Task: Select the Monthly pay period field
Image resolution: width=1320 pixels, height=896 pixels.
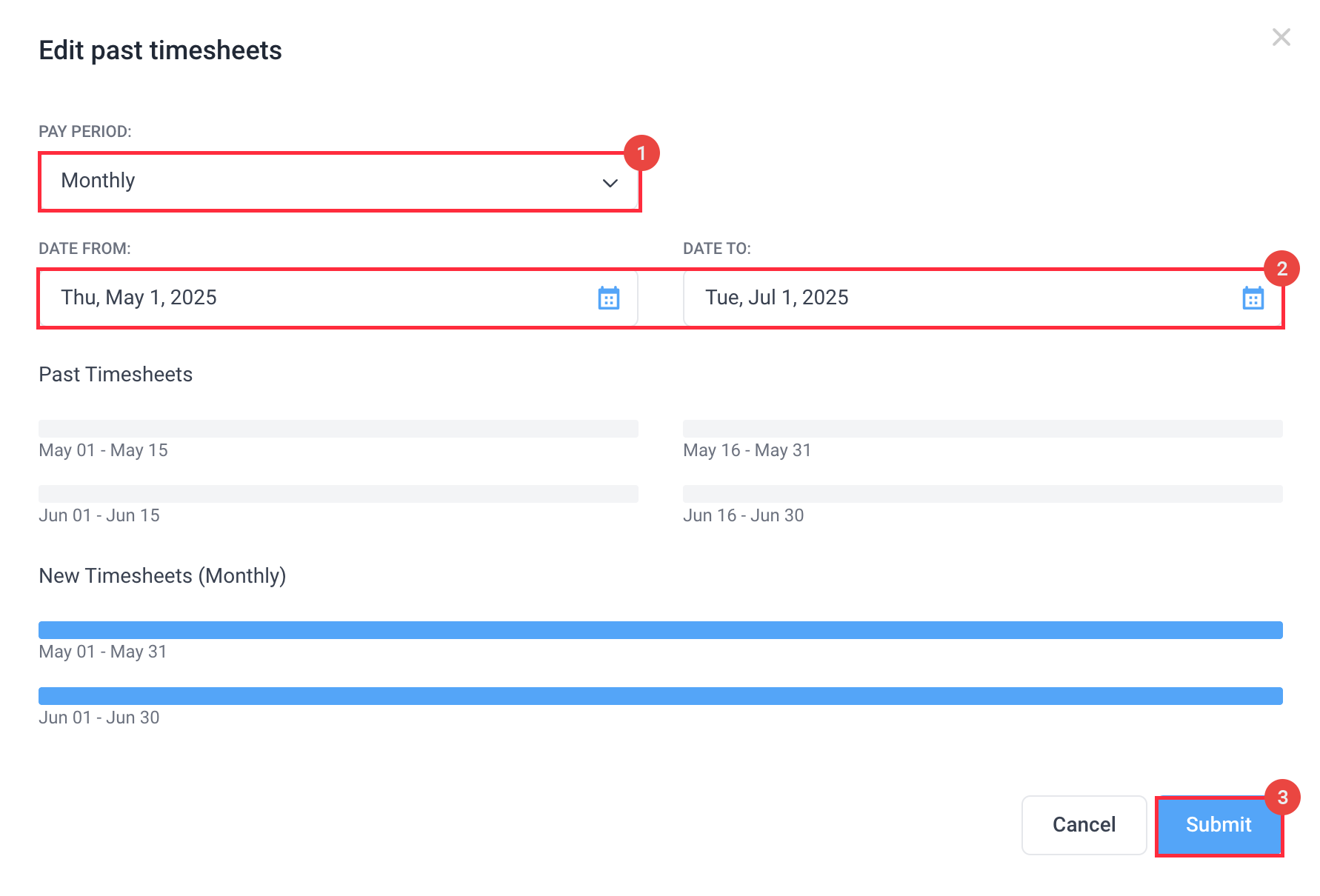Action: point(339,181)
